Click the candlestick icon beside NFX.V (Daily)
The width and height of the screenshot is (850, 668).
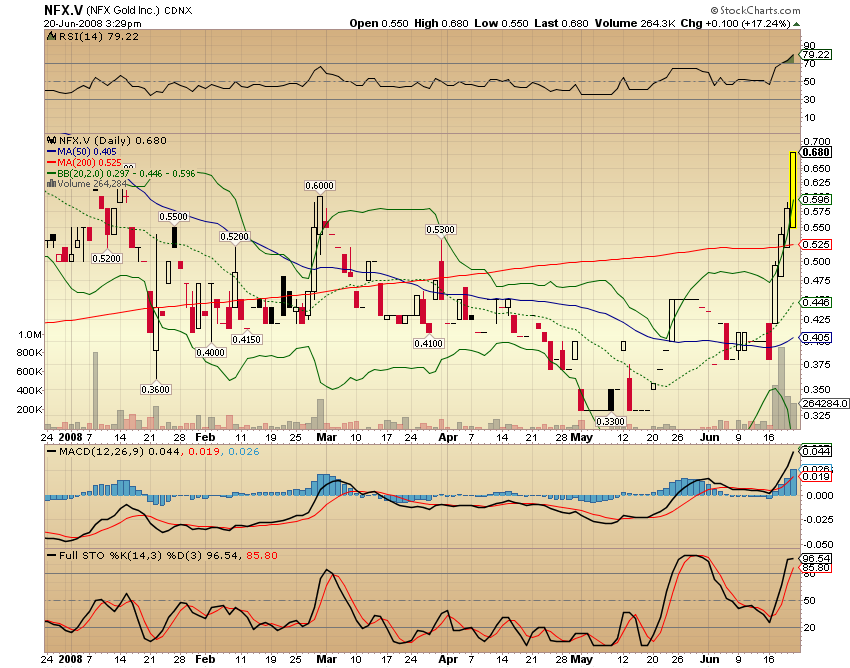52,141
